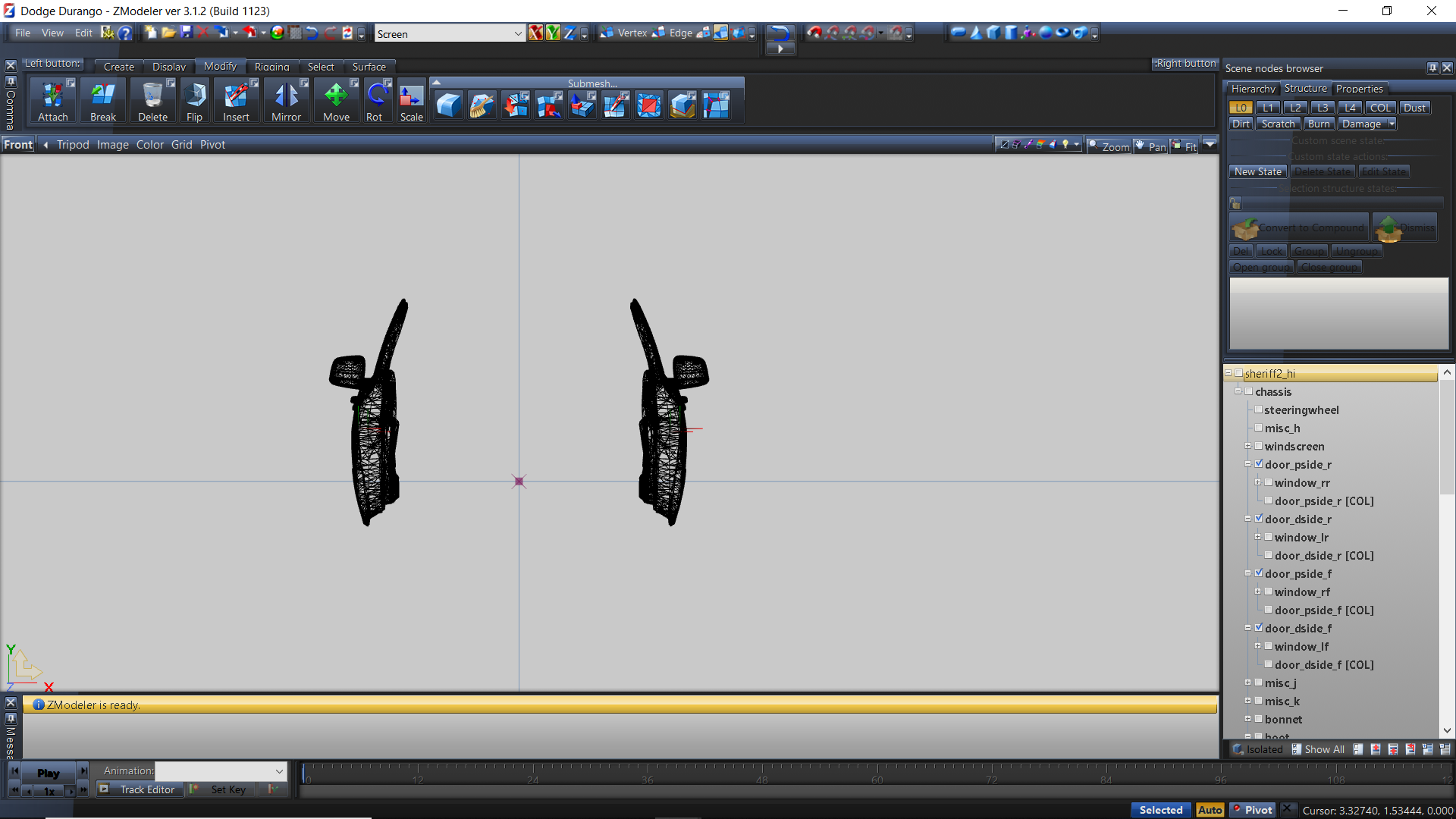Open the Properties tab
Screen dimensions: 1456x819
1359,89
